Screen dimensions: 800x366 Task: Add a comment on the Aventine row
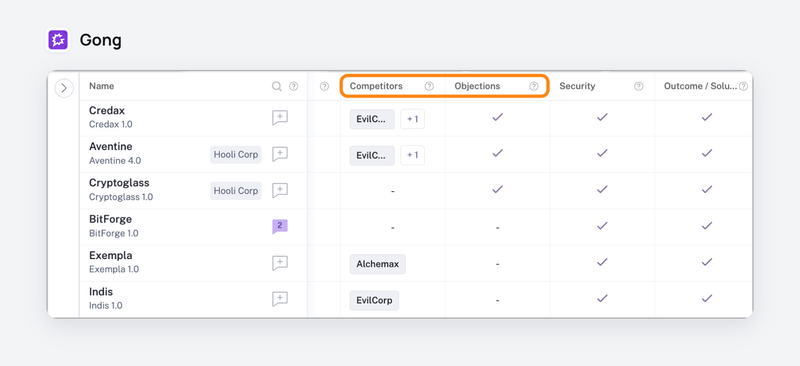click(x=280, y=154)
